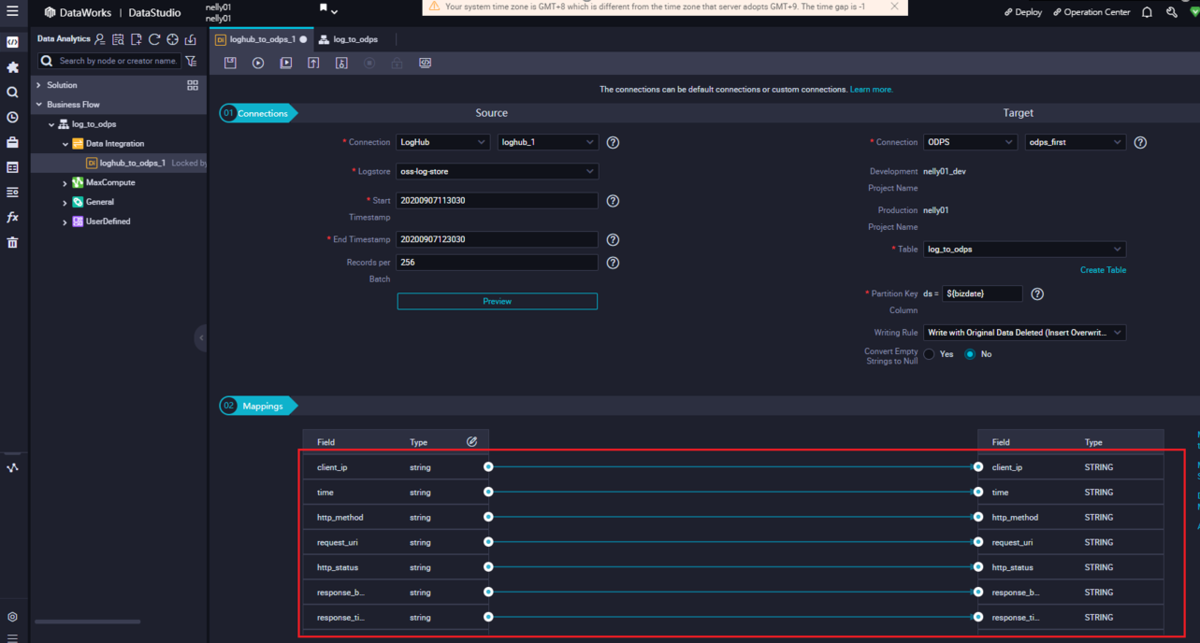Click the Start Timestamp input field
The image size is (1200, 643).
pos(497,201)
